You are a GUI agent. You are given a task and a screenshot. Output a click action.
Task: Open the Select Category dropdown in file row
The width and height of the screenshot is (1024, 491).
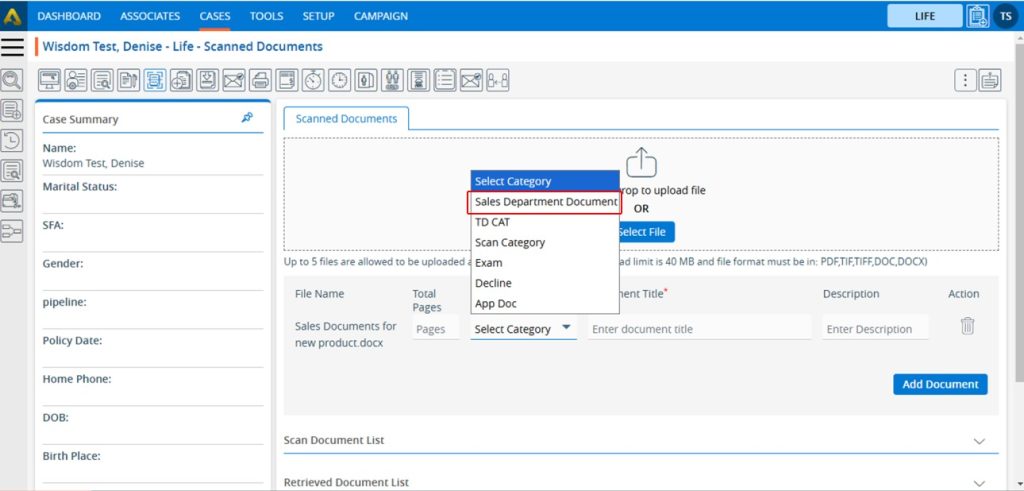click(524, 329)
